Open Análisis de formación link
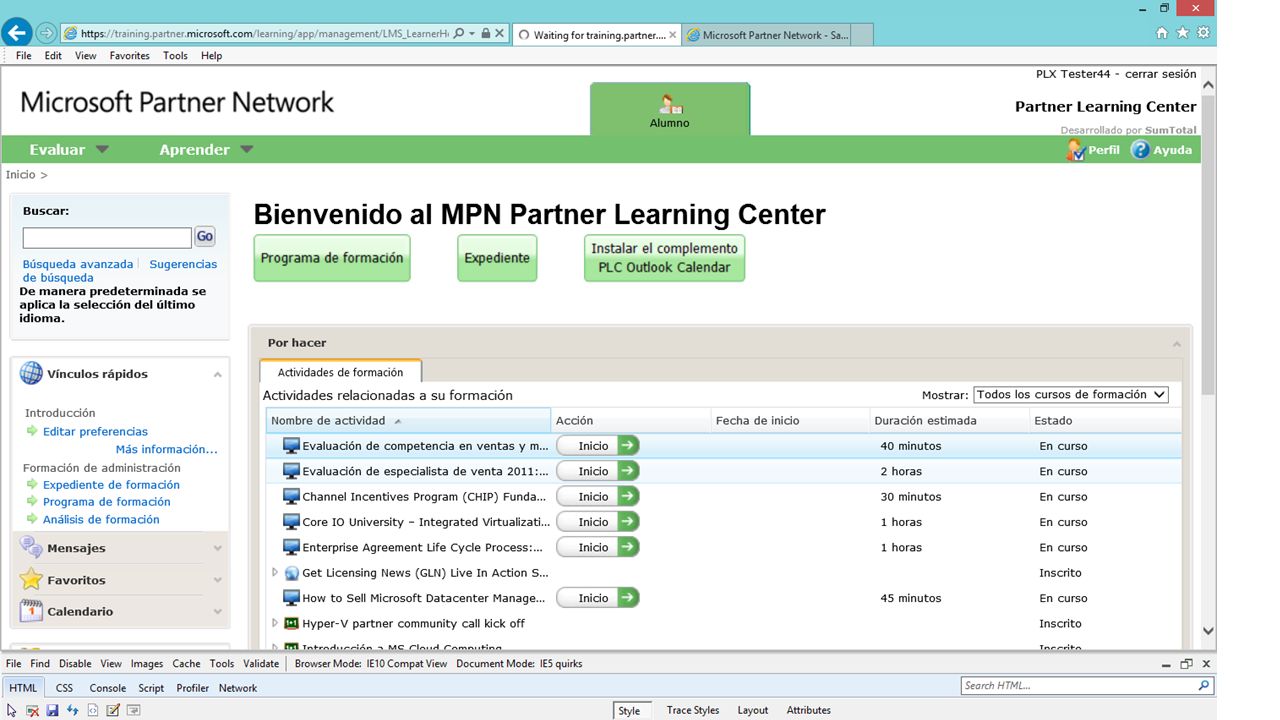 click(101, 519)
